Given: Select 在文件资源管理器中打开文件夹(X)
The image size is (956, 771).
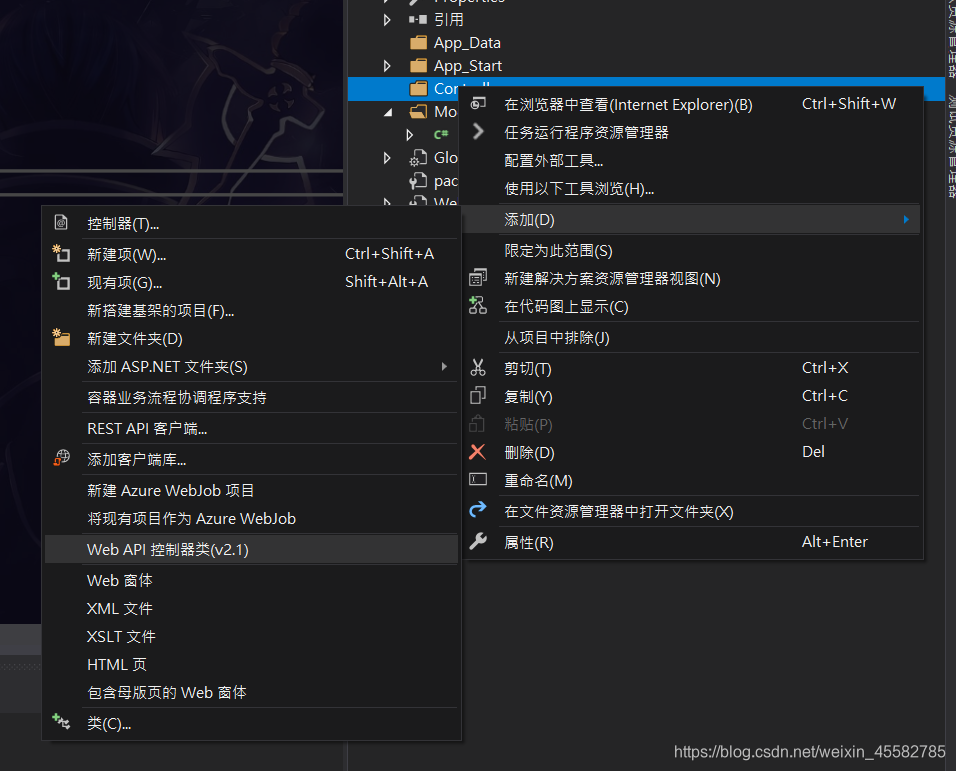Looking at the screenshot, I should (691, 511).
